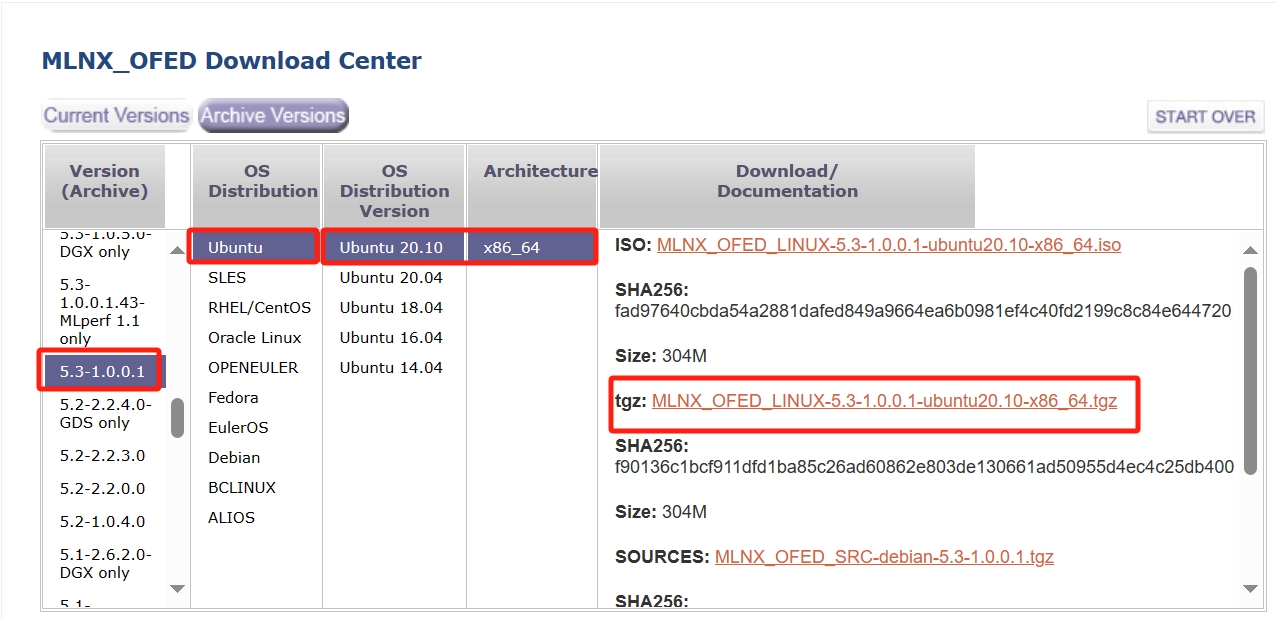Pick Ubuntu 16.04 distribution version
This screenshot has width=1276, height=618.
(391, 337)
